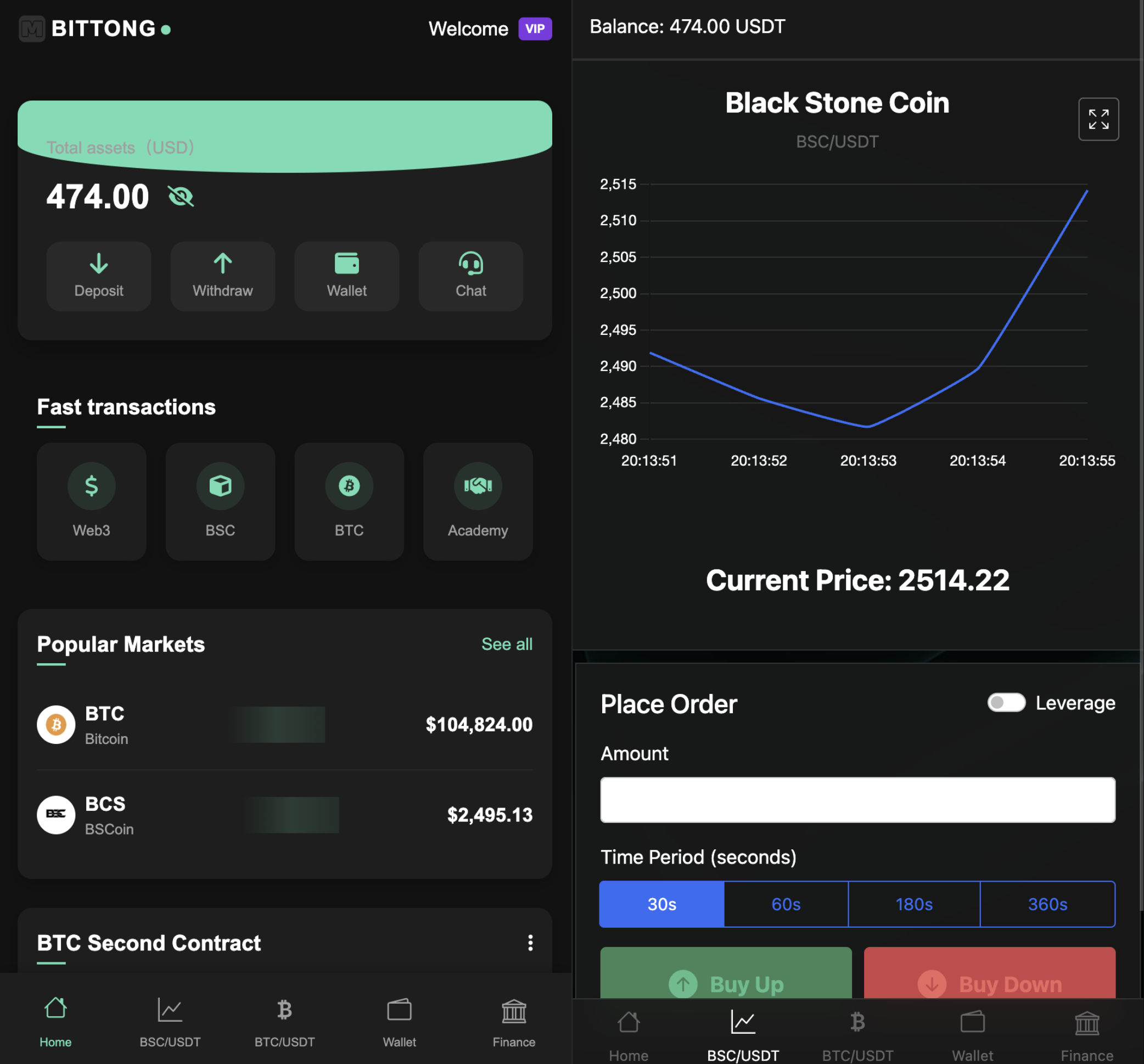
Task: Expand the chart to fullscreen
Action: point(1098,119)
